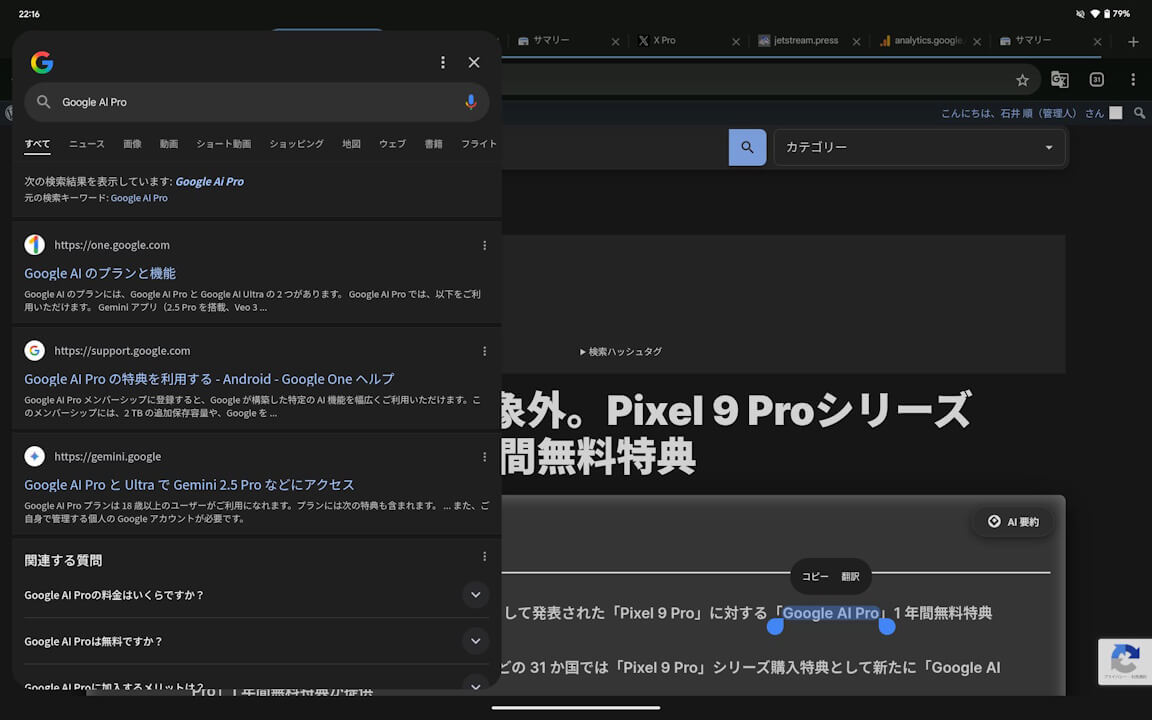Tap the Android navigation gesture bar
Image resolution: width=1152 pixels, height=720 pixels.
click(576, 708)
